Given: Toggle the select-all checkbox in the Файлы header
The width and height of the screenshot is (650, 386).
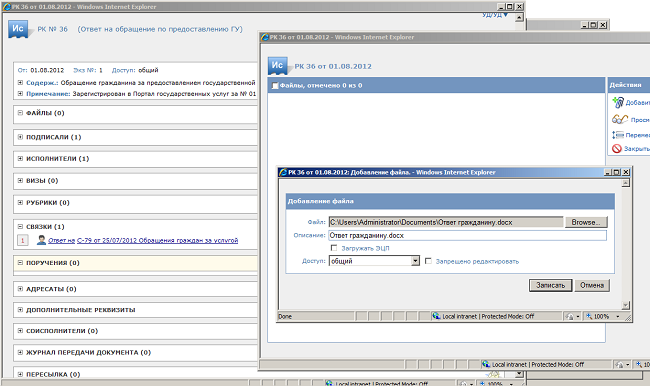Looking at the screenshot, I should tap(275, 85).
